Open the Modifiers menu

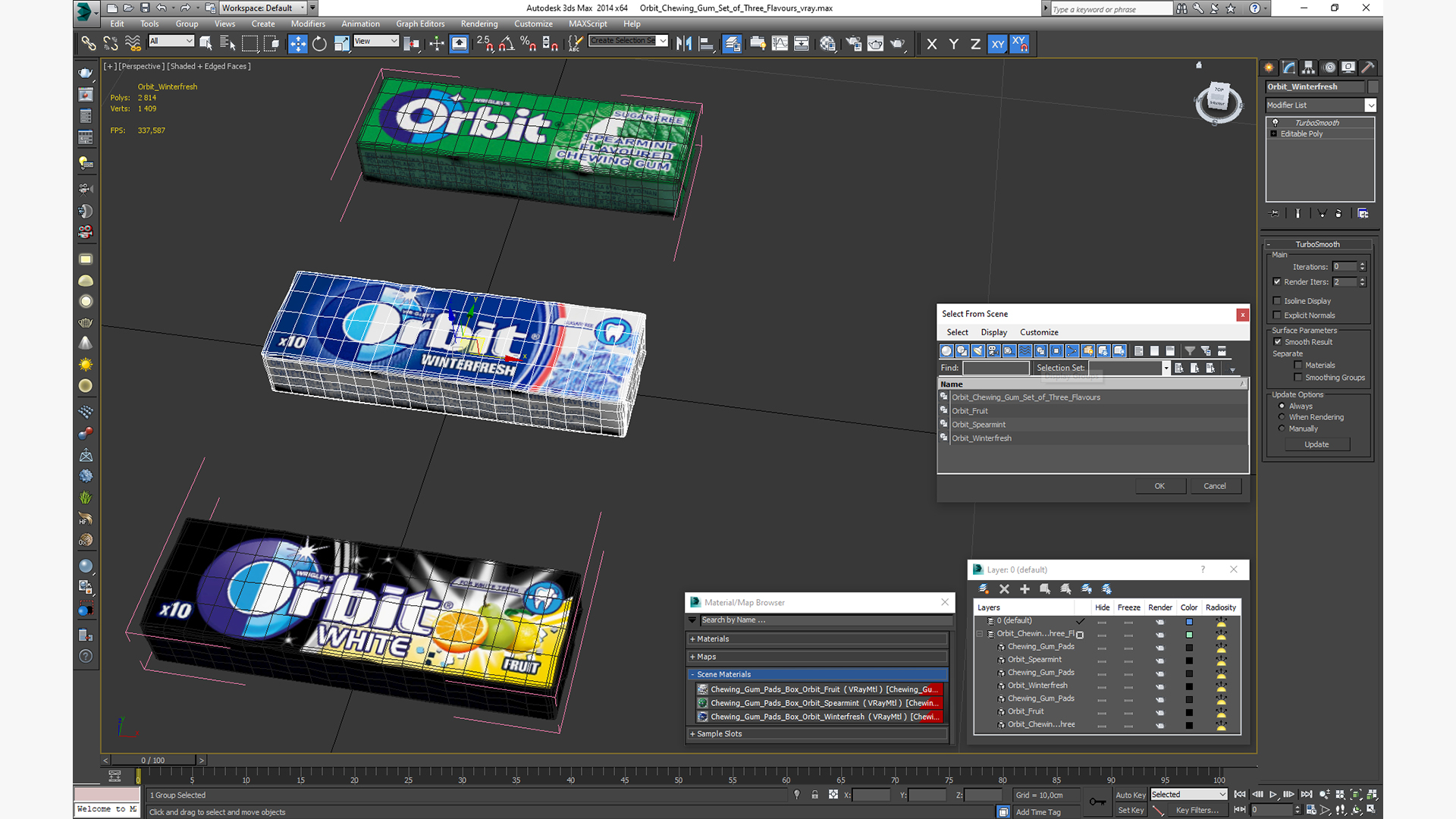pyautogui.click(x=308, y=24)
